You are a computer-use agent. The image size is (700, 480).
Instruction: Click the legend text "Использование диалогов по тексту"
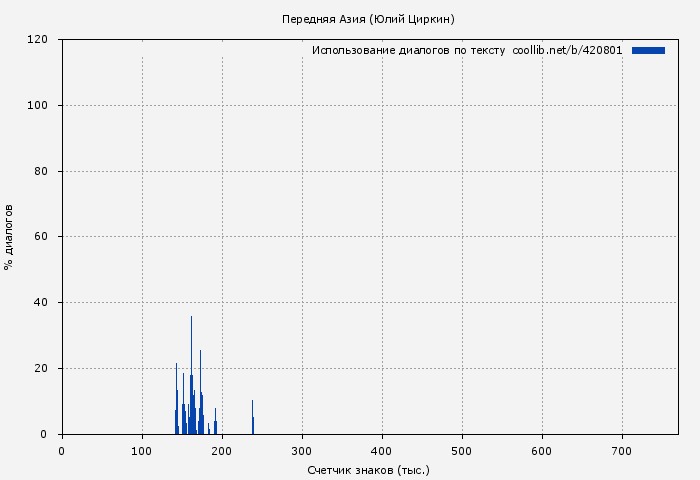408,50
